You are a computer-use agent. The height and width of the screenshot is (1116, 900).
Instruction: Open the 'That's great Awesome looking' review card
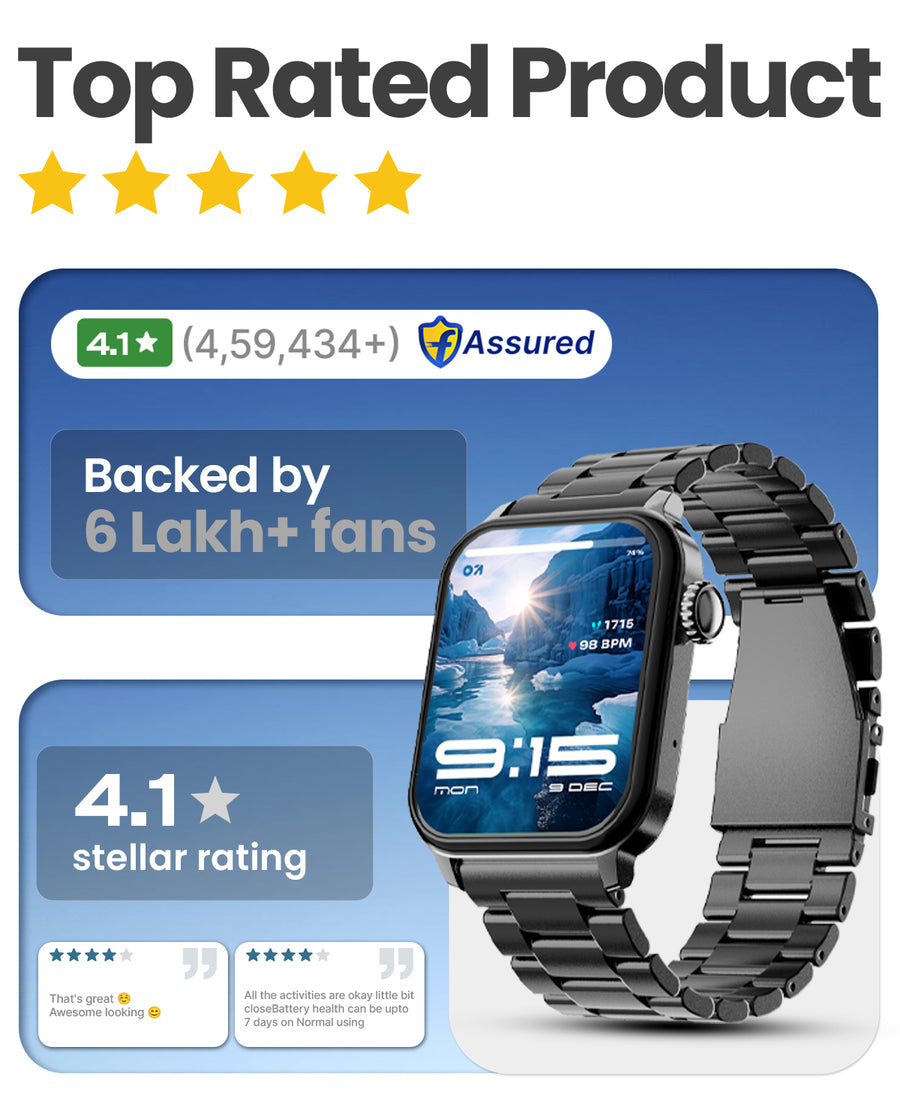point(133,994)
